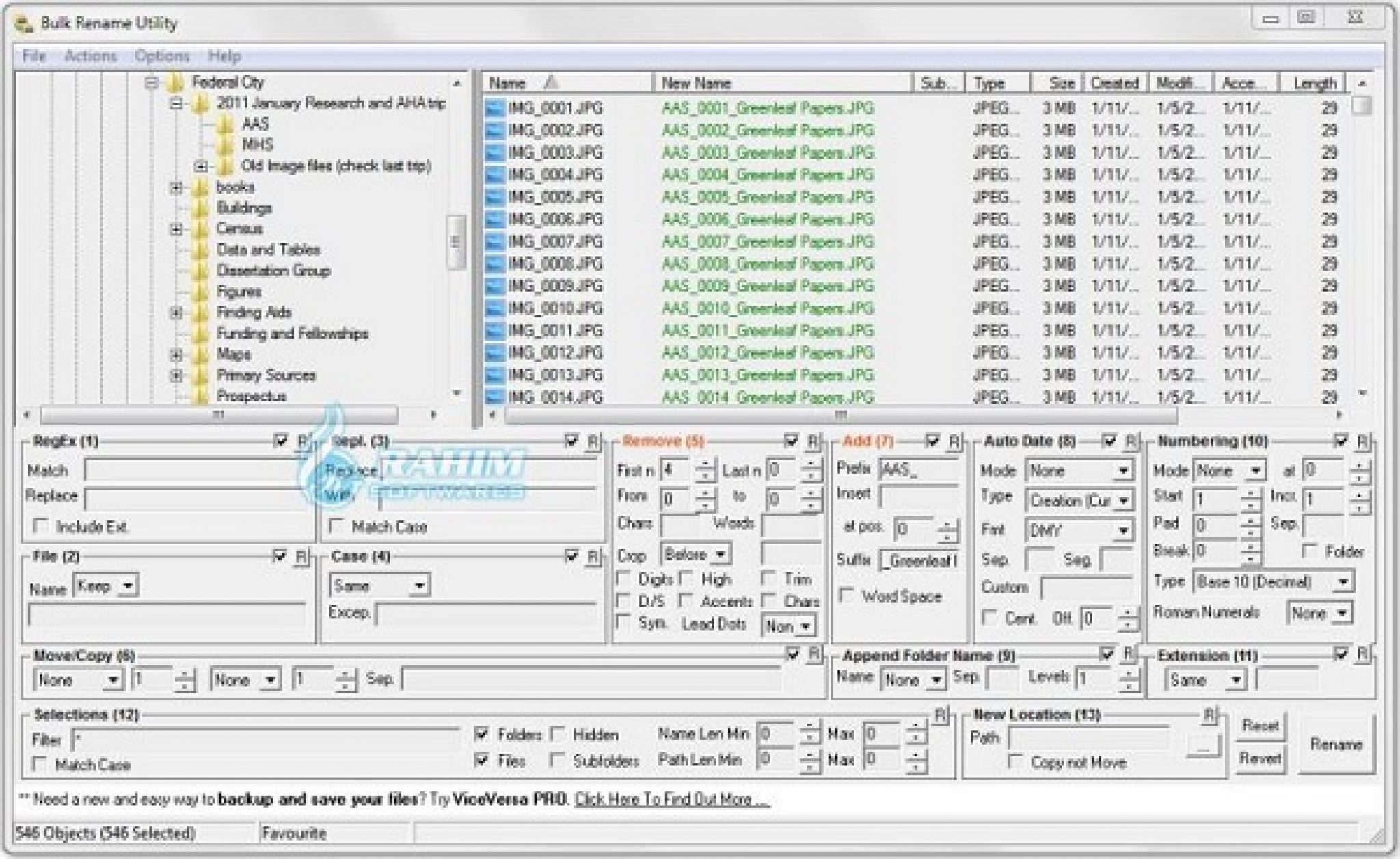Open the Numbering Type Base 10 dropdown
The height and width of the screenshot is (859, 1400).
point(1343,583)
